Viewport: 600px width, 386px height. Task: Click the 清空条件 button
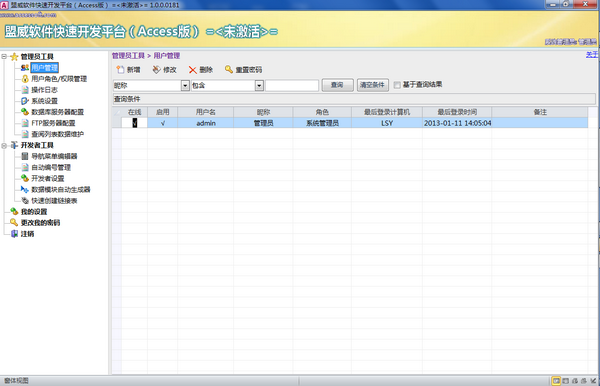[372, 85]
